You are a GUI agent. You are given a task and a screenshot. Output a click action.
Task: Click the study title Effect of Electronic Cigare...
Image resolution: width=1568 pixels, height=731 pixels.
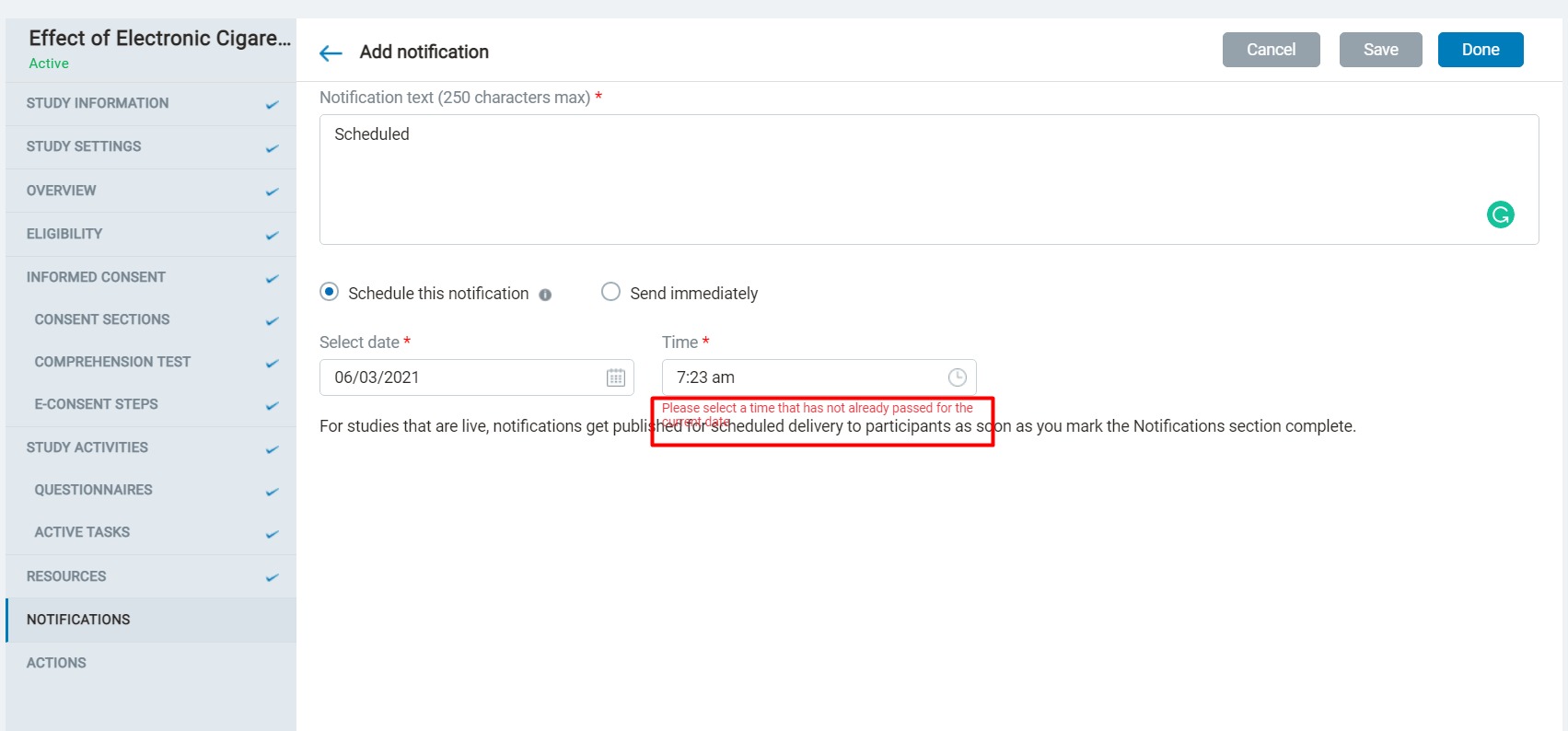[x=159, y=39]
